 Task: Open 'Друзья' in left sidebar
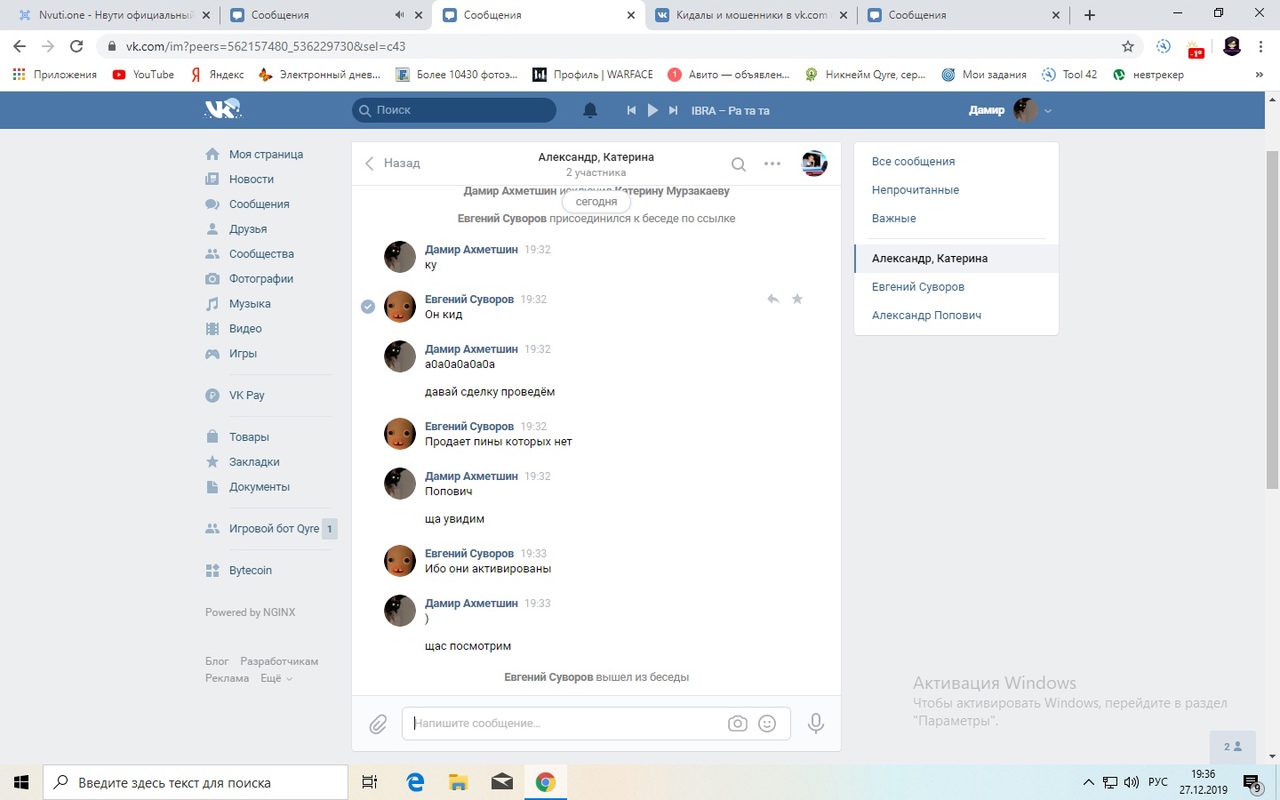pos(247,229)
